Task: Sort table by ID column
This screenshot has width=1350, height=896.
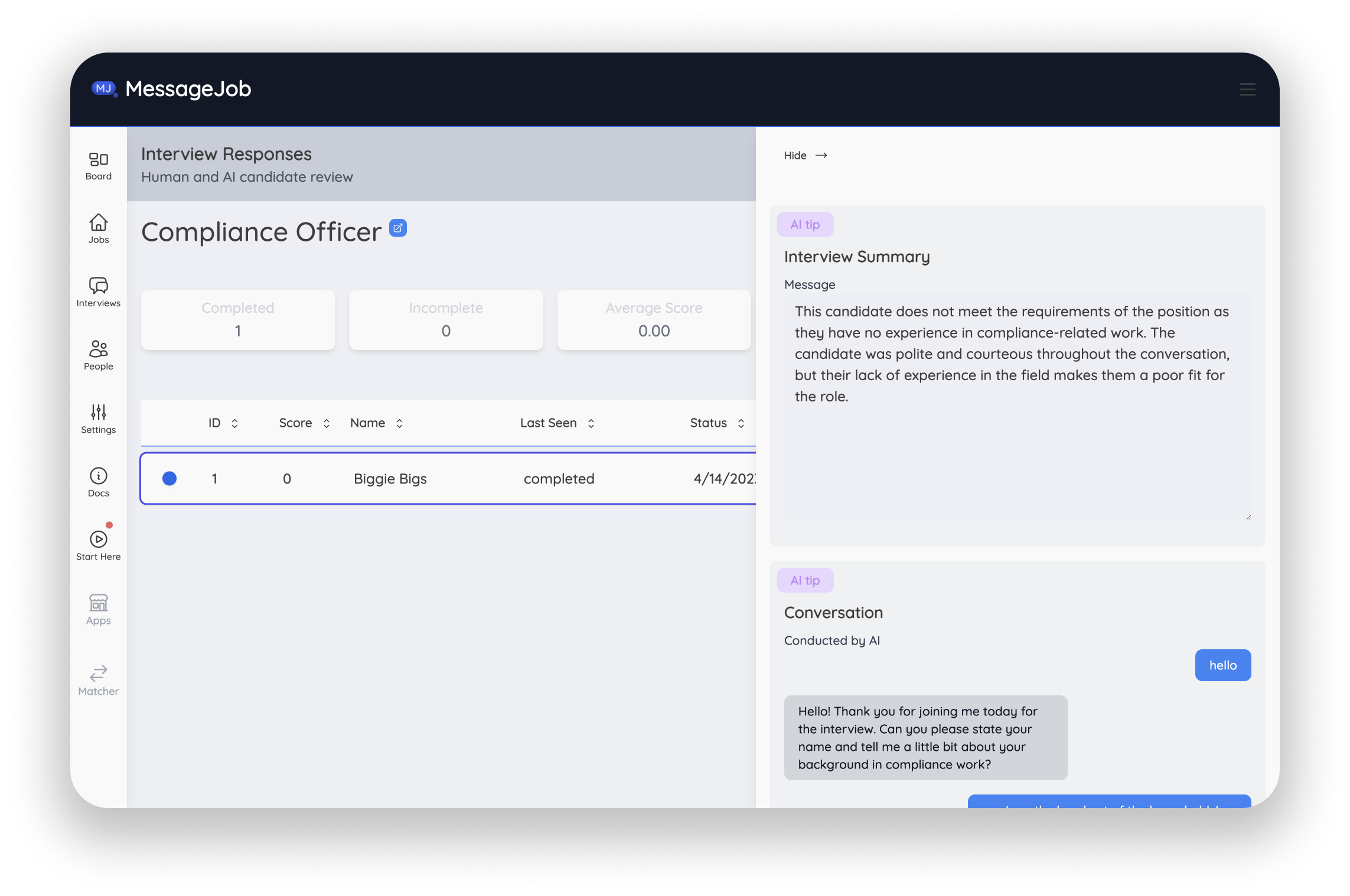Action: (x=234, y=423)
